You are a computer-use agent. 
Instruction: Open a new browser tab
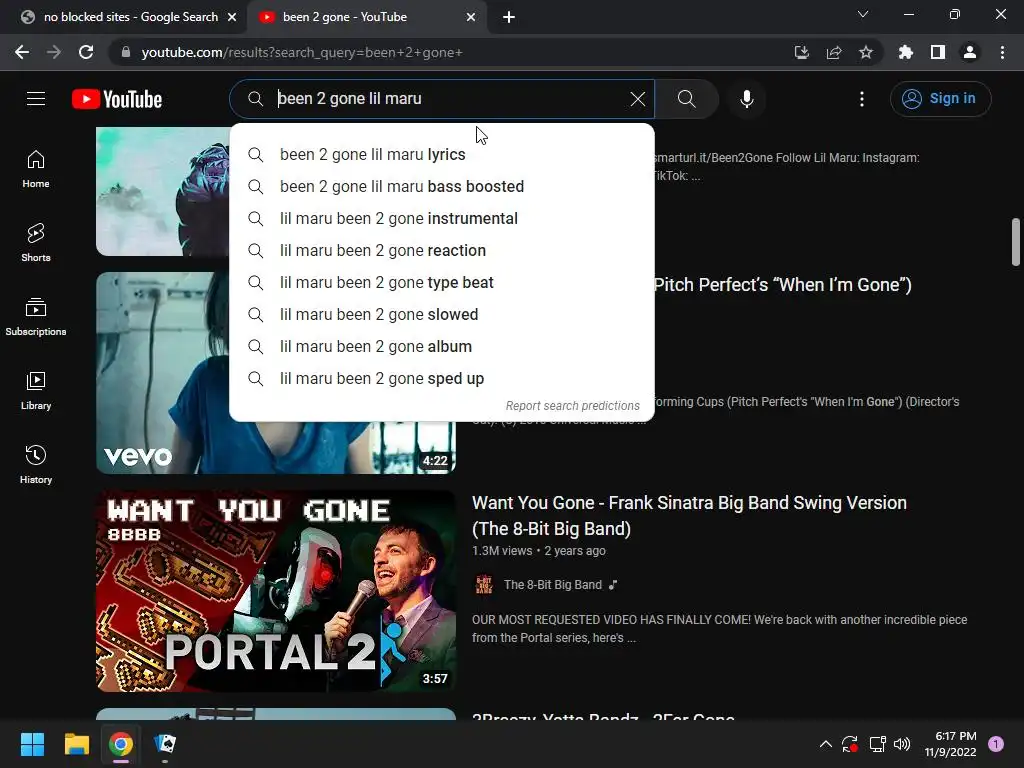[509, 17]
